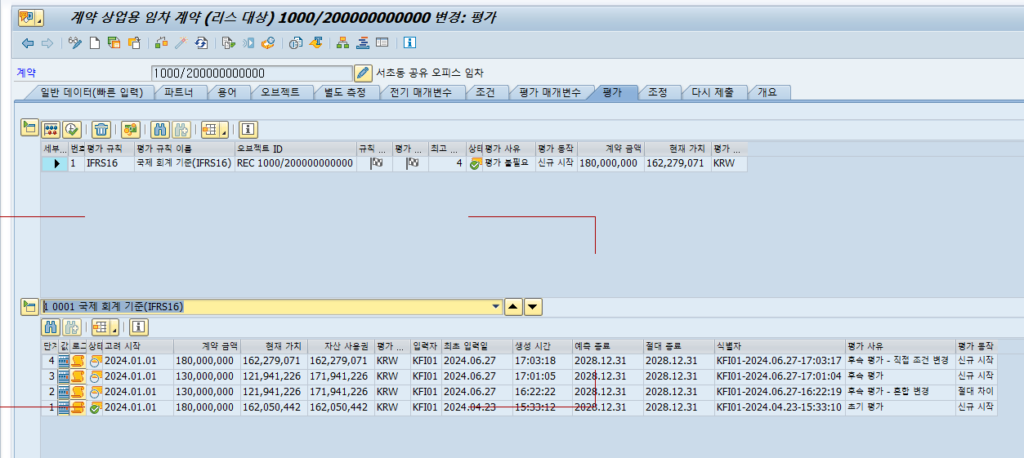Click the up arrow button next to rule dropdown

(513, 306)
